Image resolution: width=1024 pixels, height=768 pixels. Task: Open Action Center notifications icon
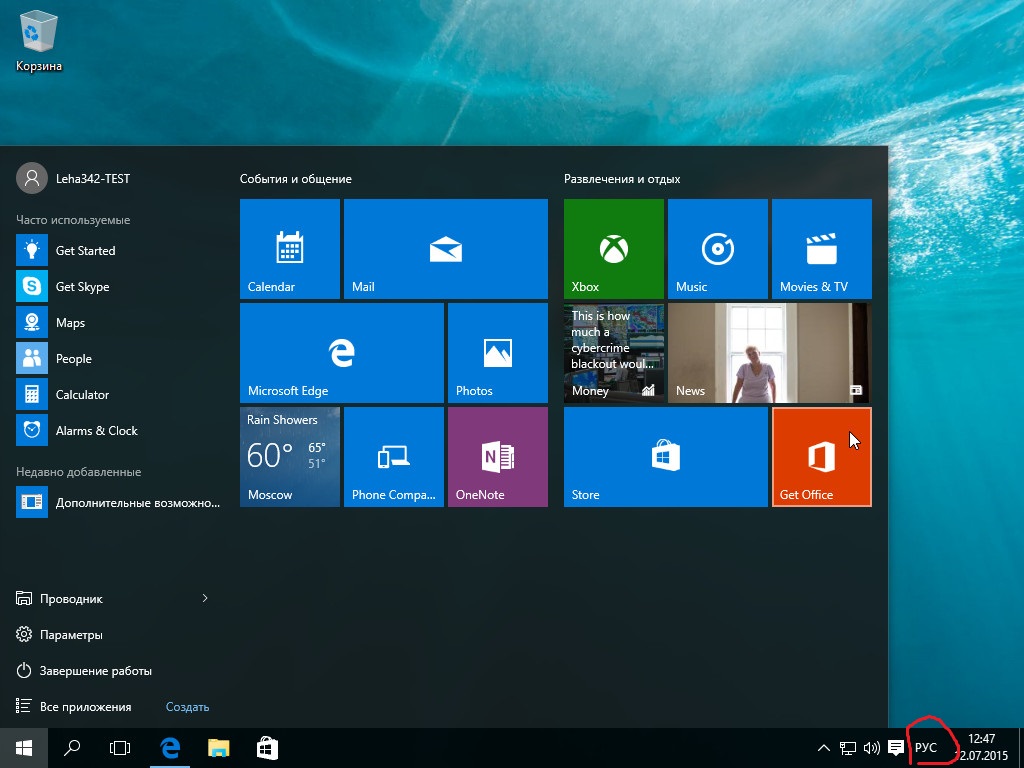click(x=896, y=748)
